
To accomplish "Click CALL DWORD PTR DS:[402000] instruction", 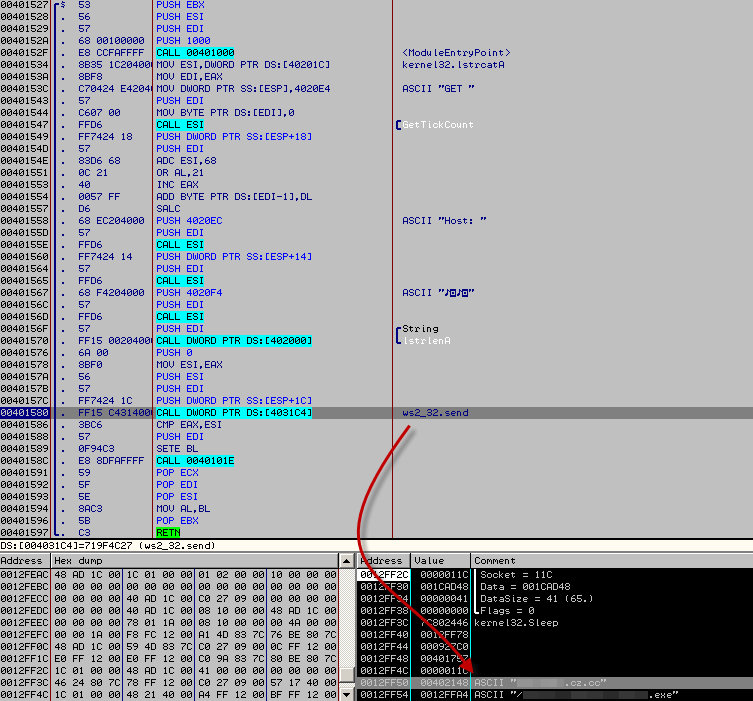I will coord(234,341).
